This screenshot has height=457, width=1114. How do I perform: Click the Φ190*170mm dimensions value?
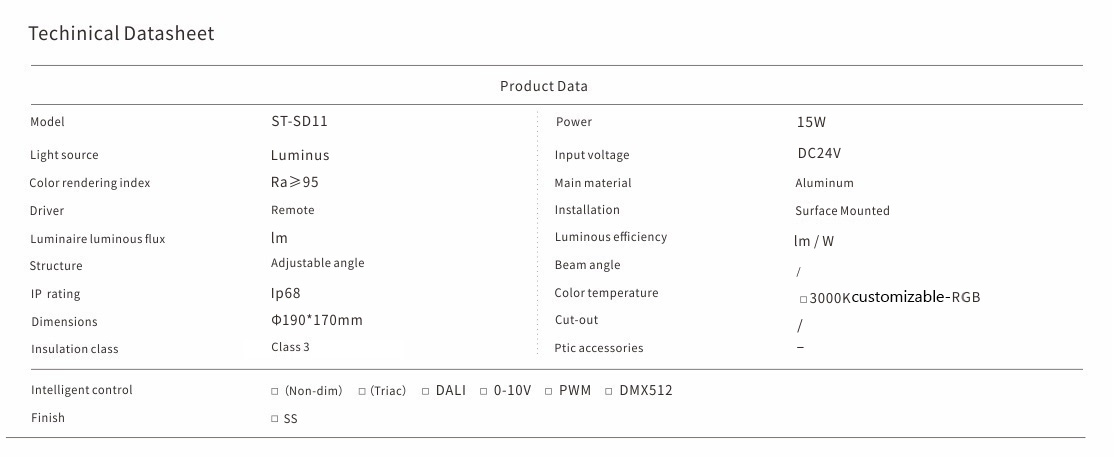pyautogui.click(x=316, y=321)
